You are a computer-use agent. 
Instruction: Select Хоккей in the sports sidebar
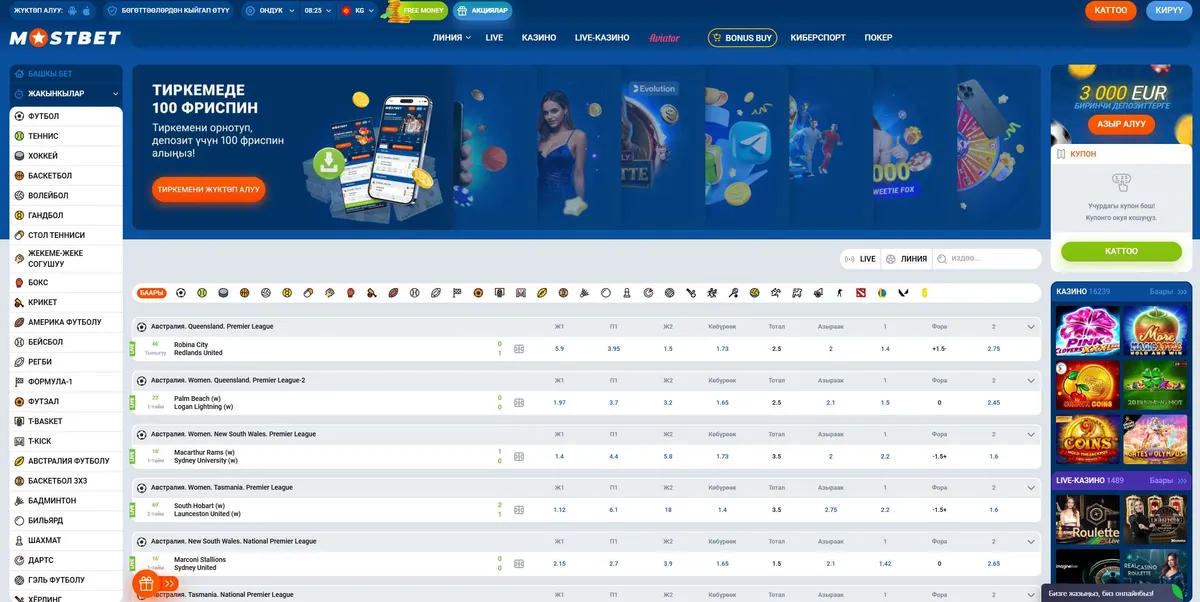click(66, 156)
